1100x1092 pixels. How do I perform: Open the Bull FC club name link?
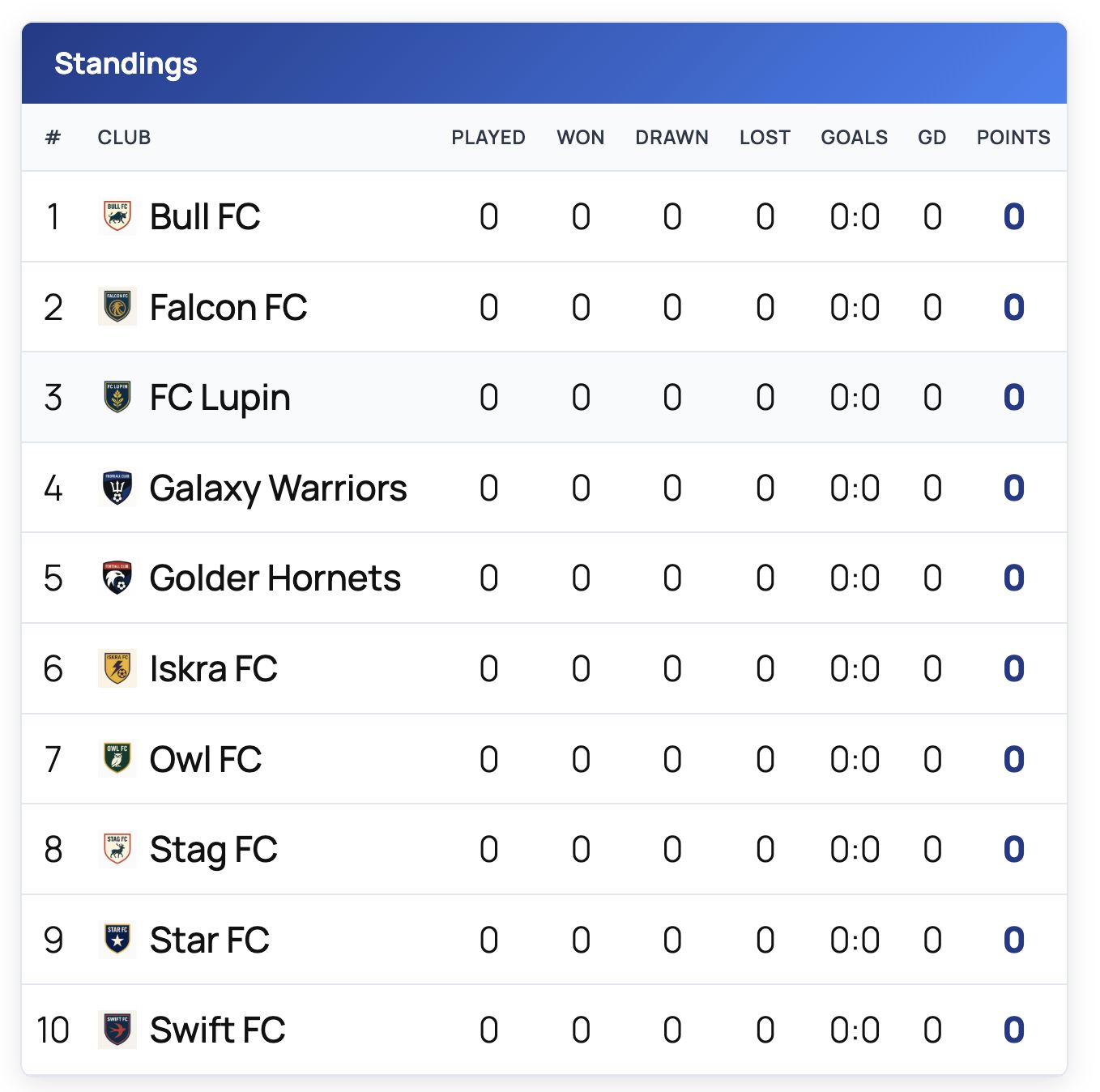tap(205, 216)
